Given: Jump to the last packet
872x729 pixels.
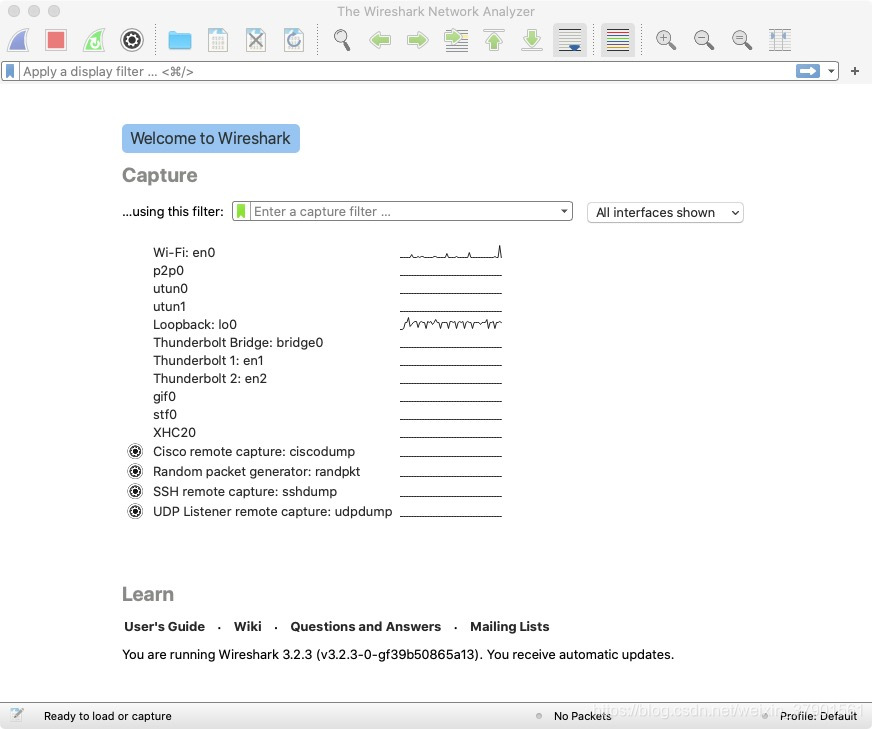Looking at the screenshot, I should coord(532,40).
